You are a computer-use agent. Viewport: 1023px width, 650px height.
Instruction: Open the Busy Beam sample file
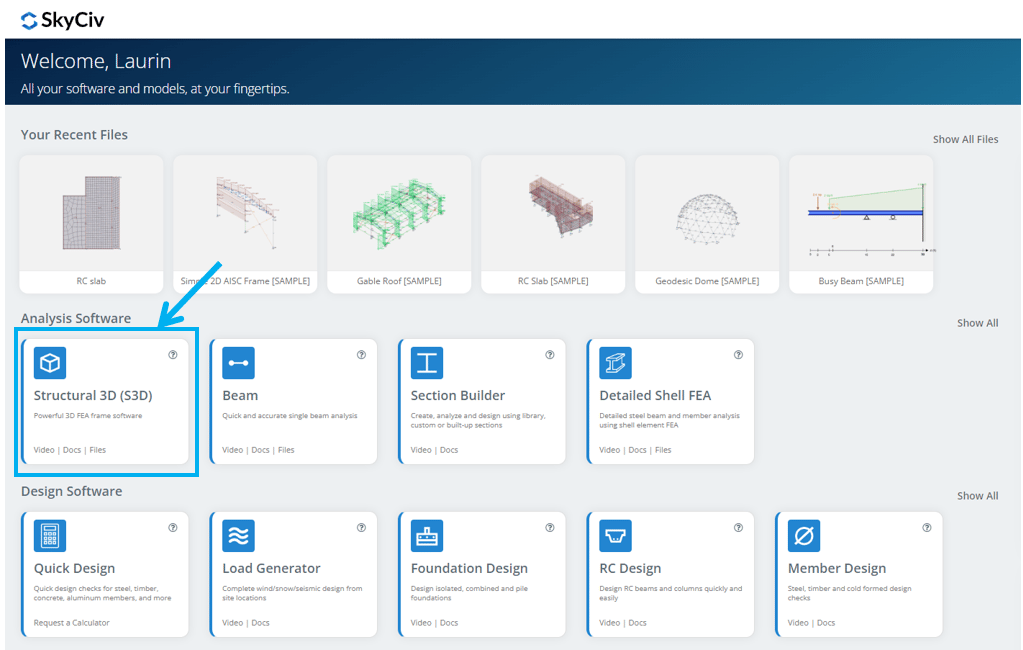(861, 224)
